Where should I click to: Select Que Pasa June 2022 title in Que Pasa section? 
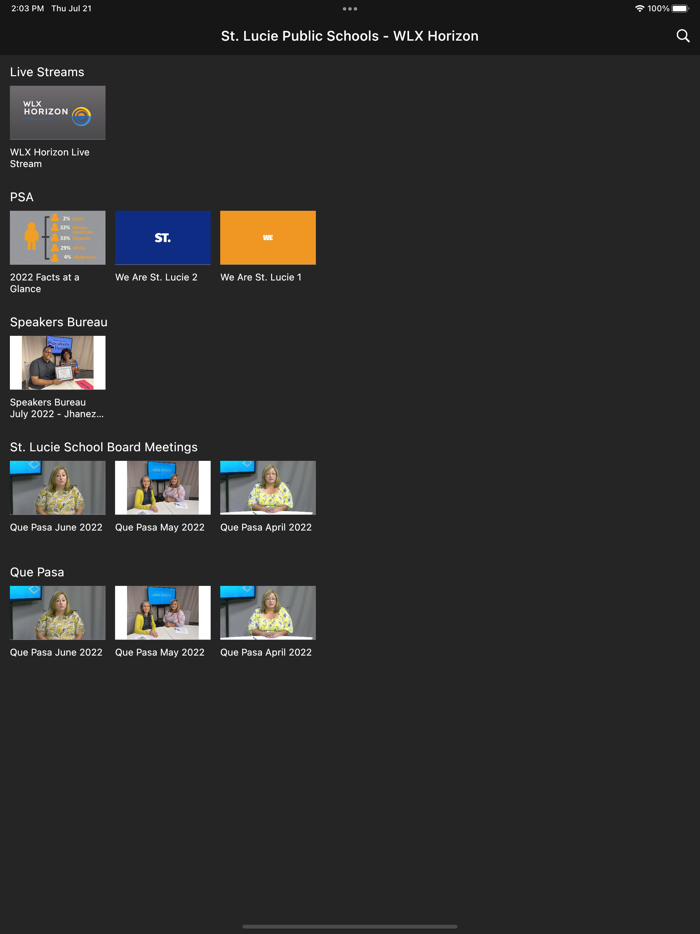click(56, 652)
